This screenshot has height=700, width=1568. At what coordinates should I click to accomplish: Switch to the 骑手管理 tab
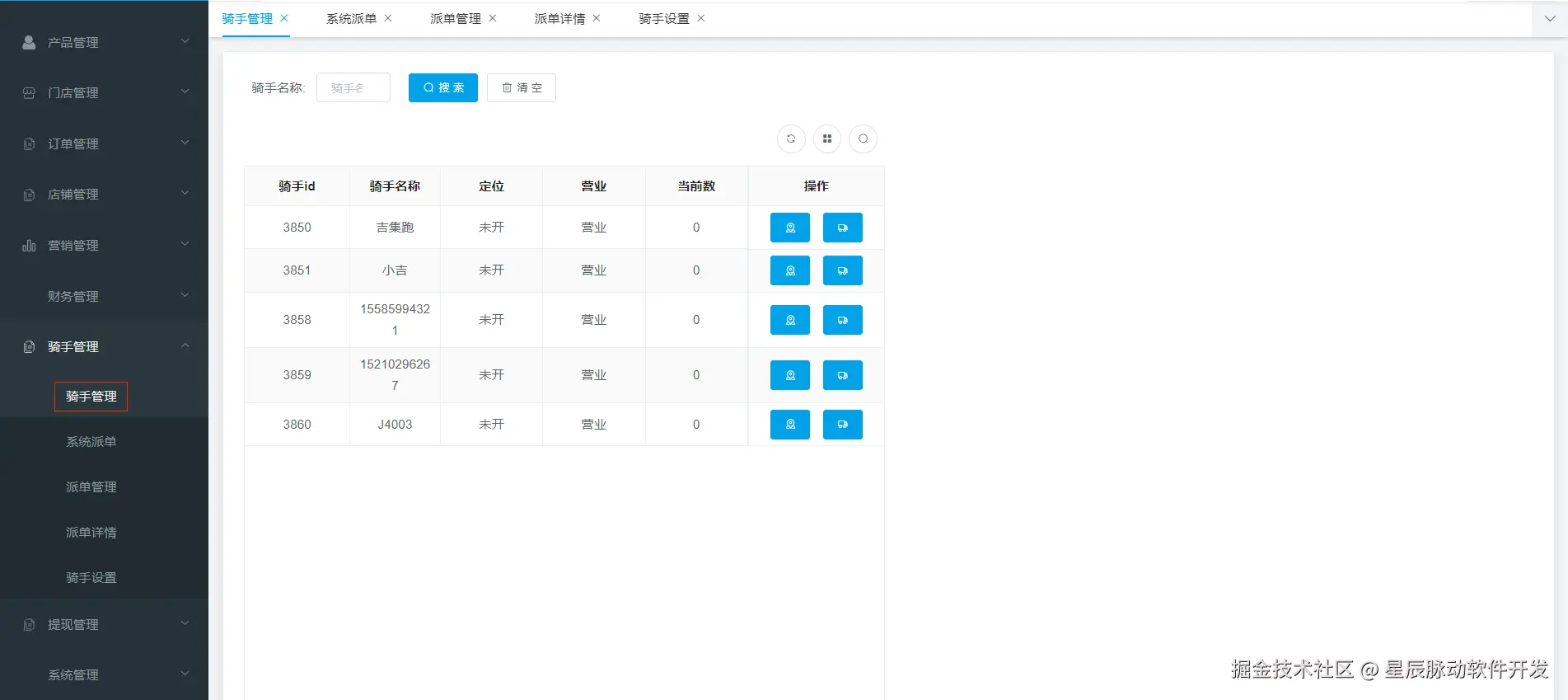[x=247, y=18]
